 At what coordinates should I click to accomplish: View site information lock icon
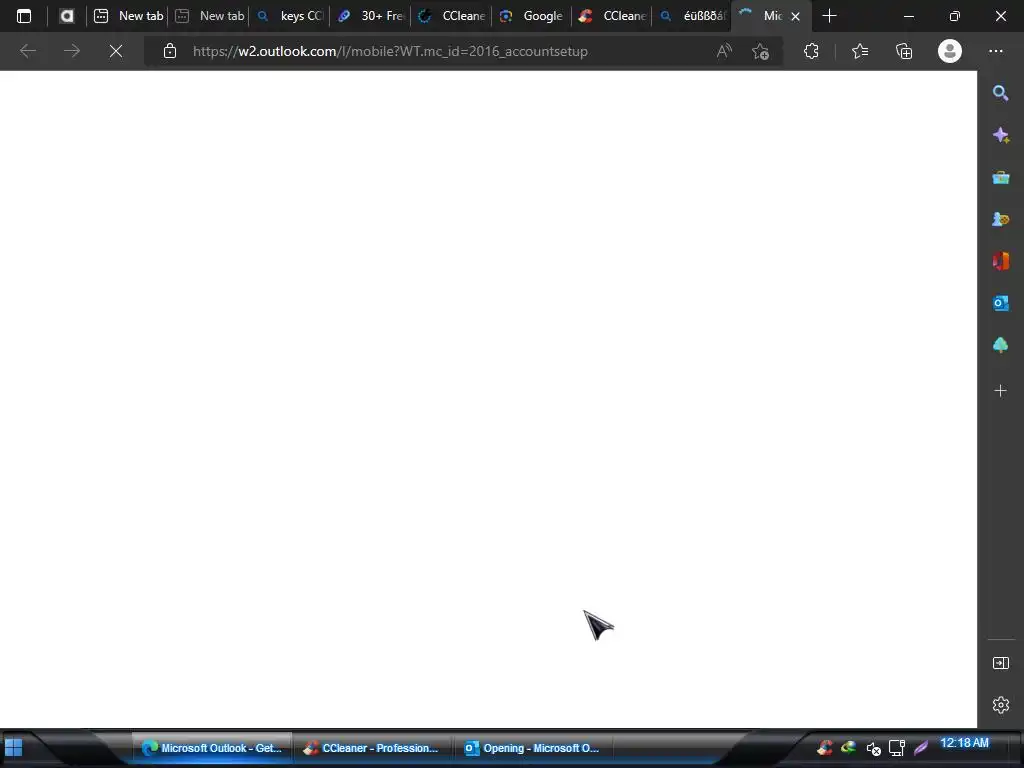pos(170,51)
